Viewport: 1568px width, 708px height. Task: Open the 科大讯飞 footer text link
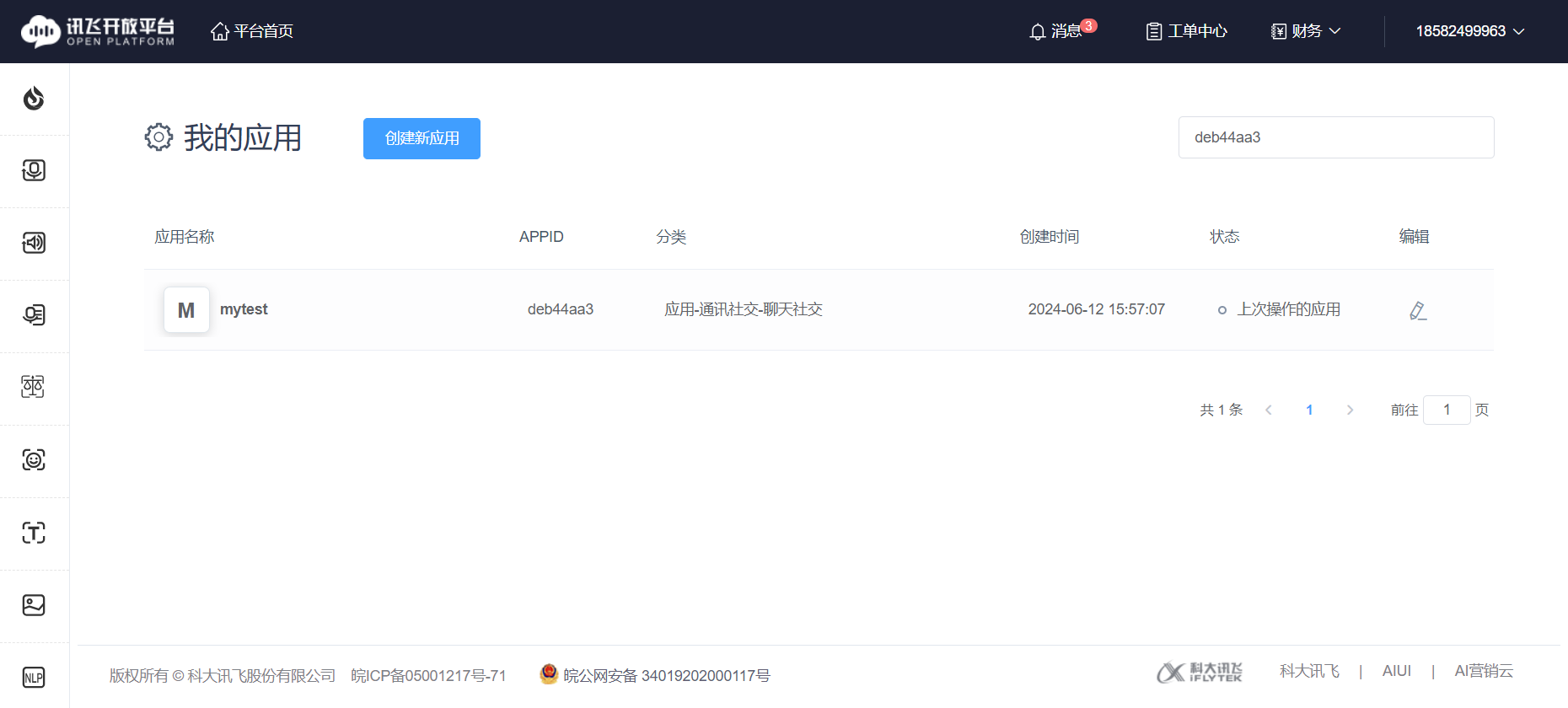[x=1309, y=671]
